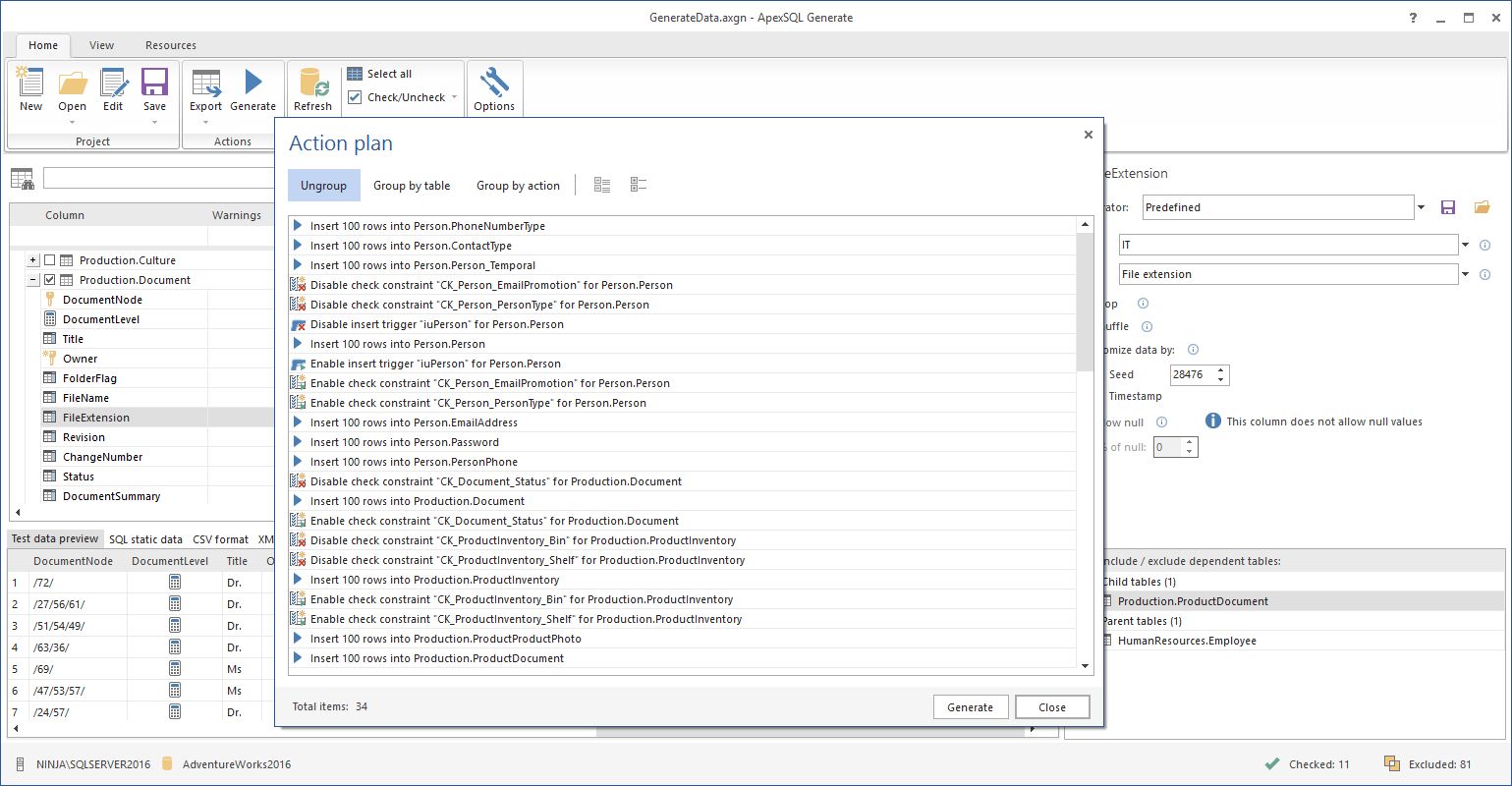
Task: Expand the Production.Culture tree node
Action: point(33,259)
